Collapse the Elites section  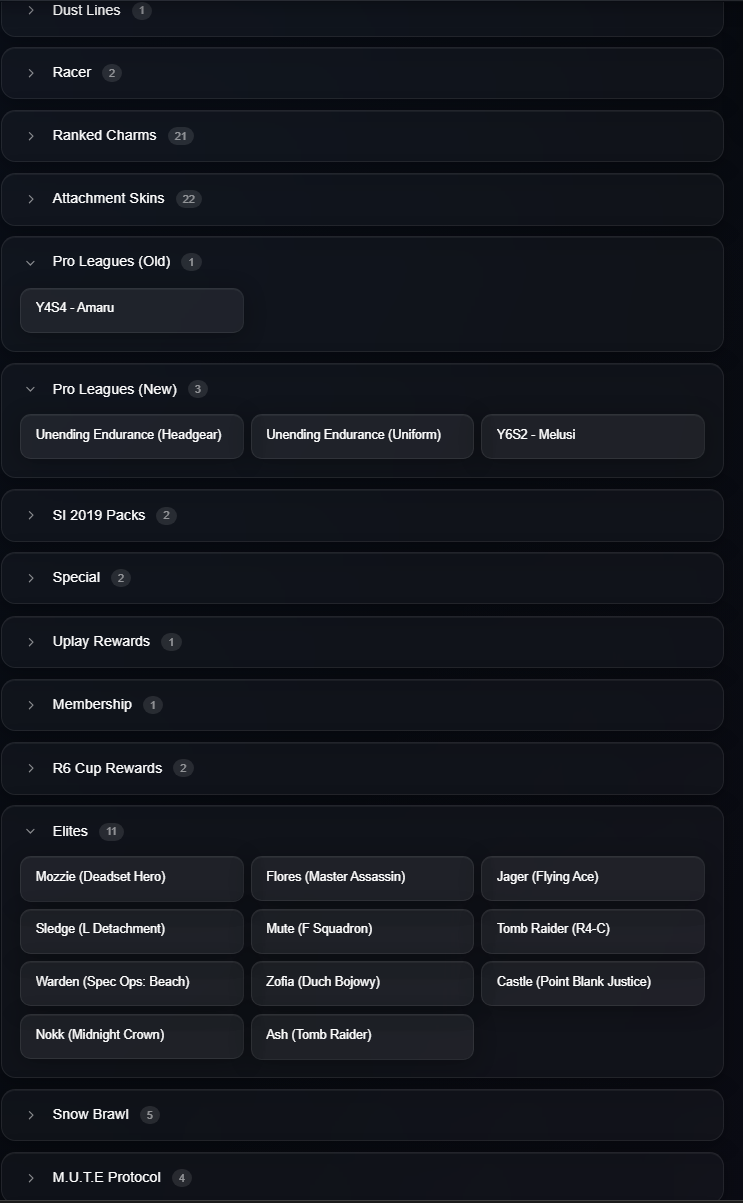pos(70,831)
